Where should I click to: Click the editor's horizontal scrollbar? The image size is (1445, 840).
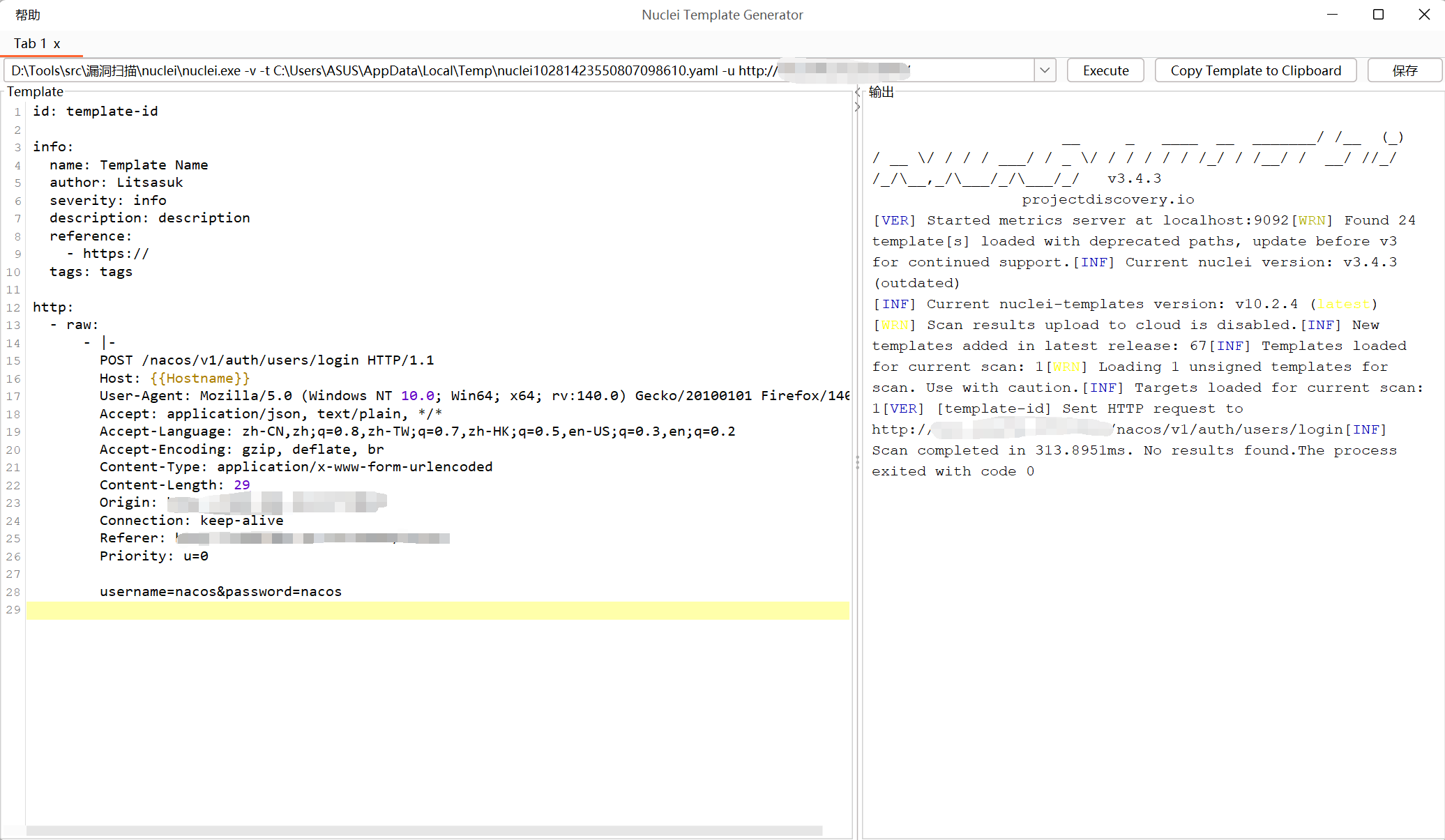(x=424, y=830)
